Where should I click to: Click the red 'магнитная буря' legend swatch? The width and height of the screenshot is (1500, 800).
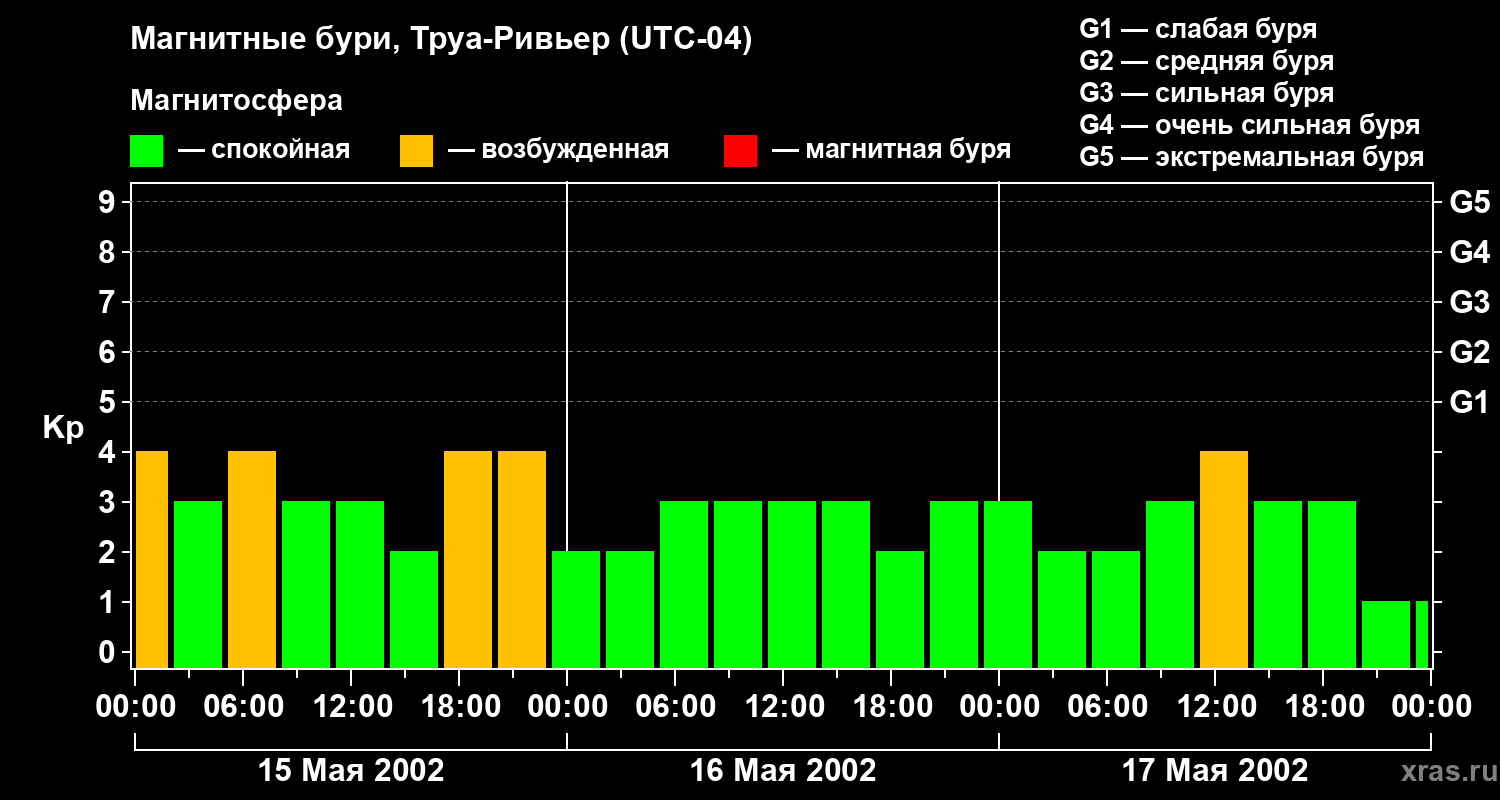(740, 151)
